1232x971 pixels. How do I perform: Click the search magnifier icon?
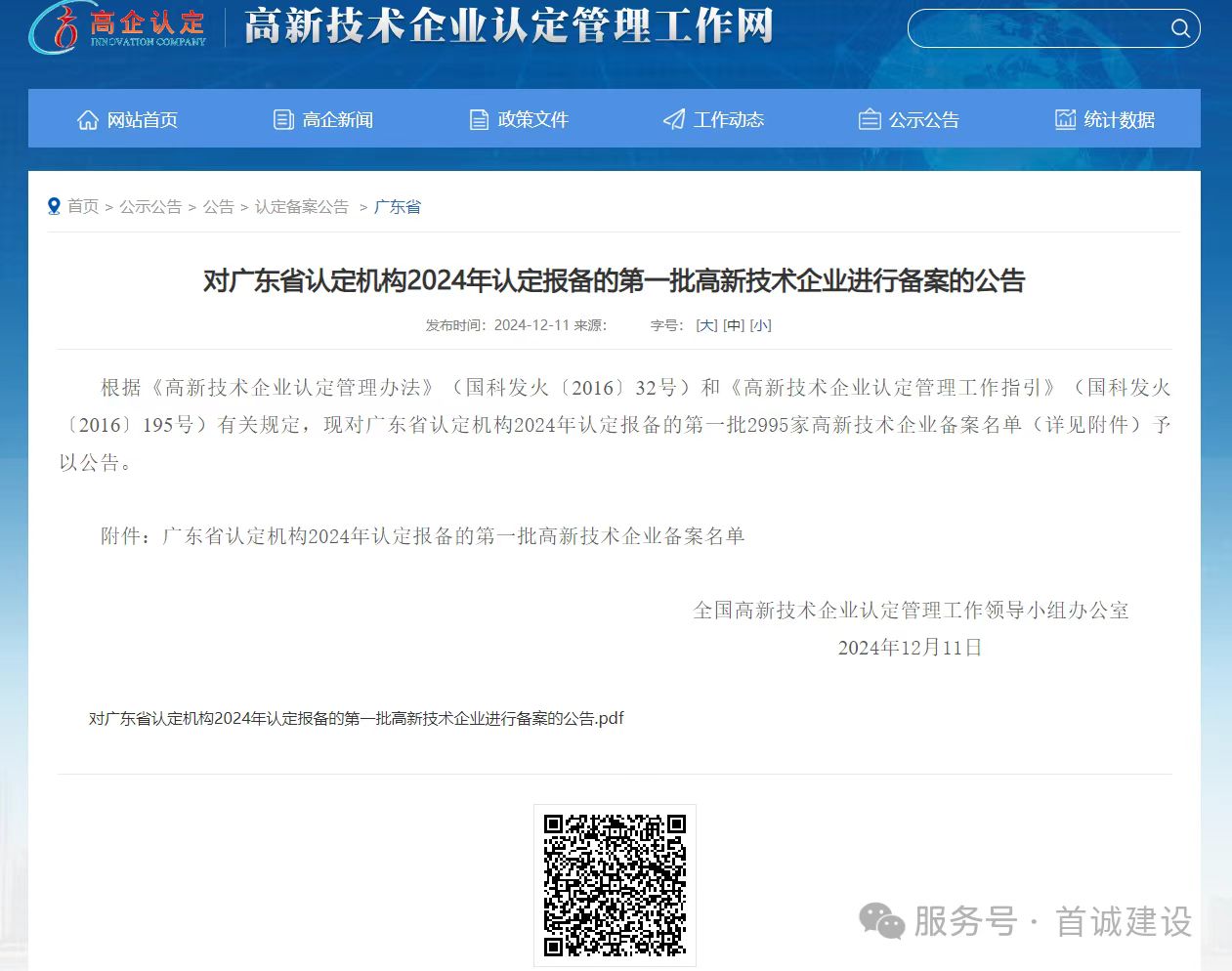1180,28
